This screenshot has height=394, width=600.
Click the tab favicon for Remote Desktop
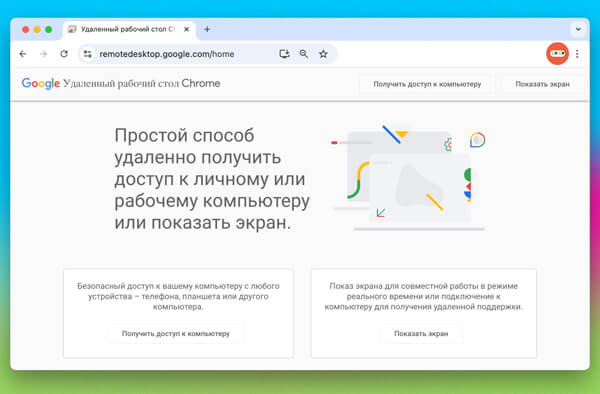[72, 29]
